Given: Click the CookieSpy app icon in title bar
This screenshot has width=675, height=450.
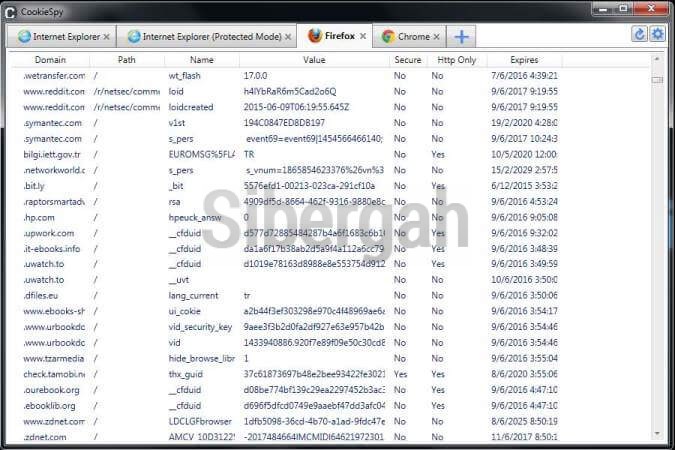Looking at the screenshot, I should click(x=10, y=12).
